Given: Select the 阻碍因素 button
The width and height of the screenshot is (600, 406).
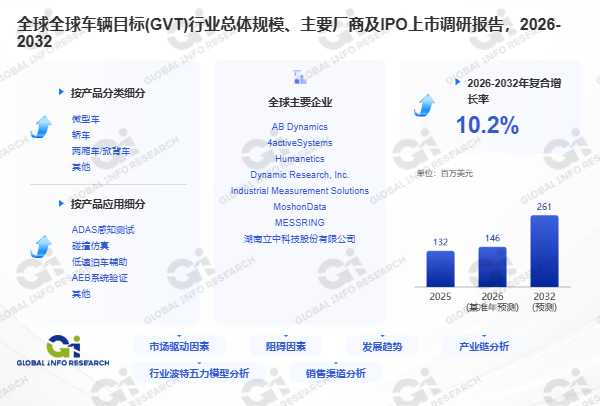Looking at the screenshot, I should pyautogui.click(x=286, y=346).
